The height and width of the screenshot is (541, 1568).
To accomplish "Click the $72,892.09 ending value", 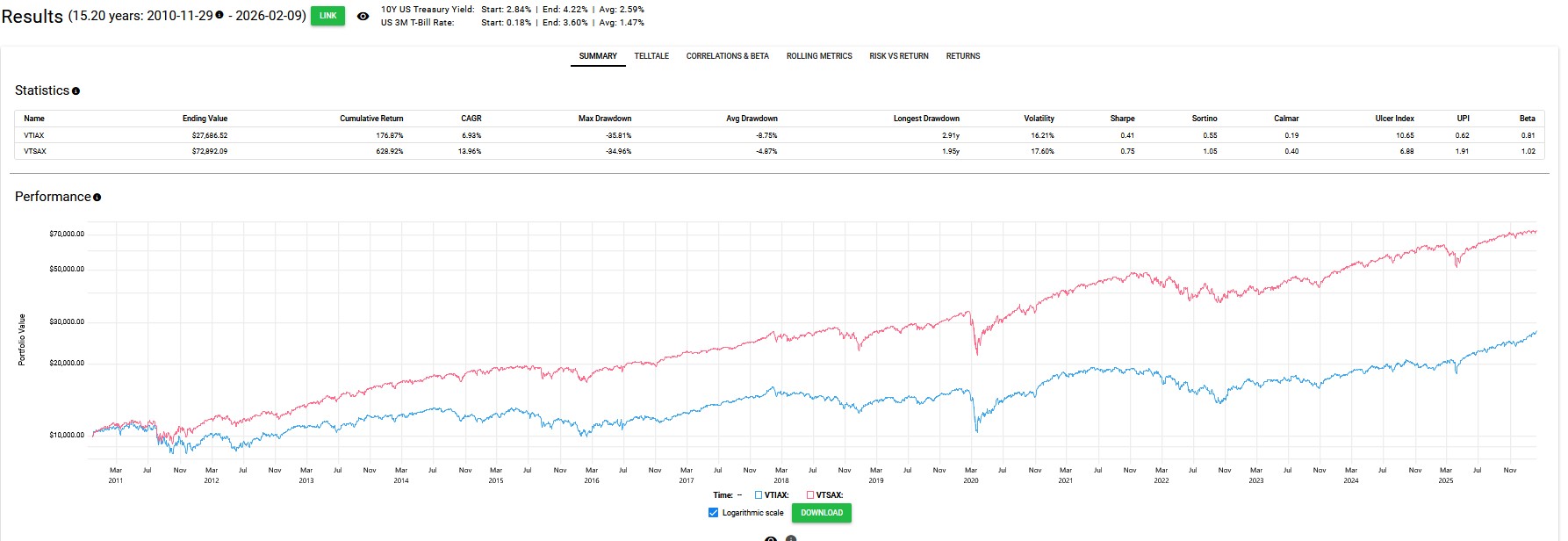I will 210,152.
